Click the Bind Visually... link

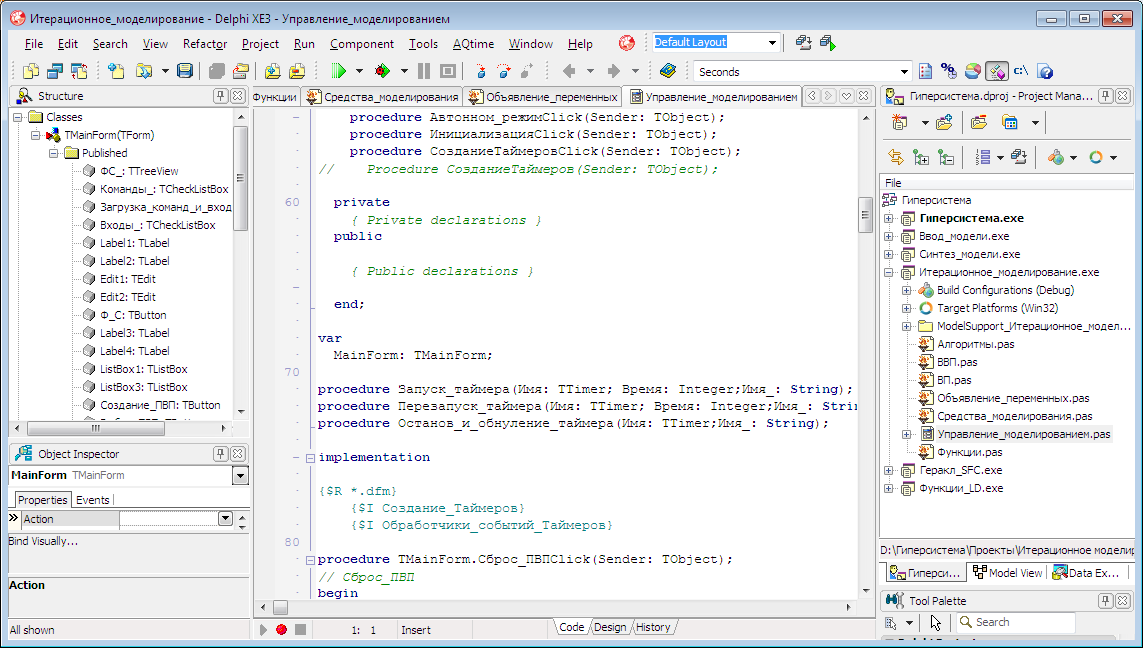coord(43,541)
